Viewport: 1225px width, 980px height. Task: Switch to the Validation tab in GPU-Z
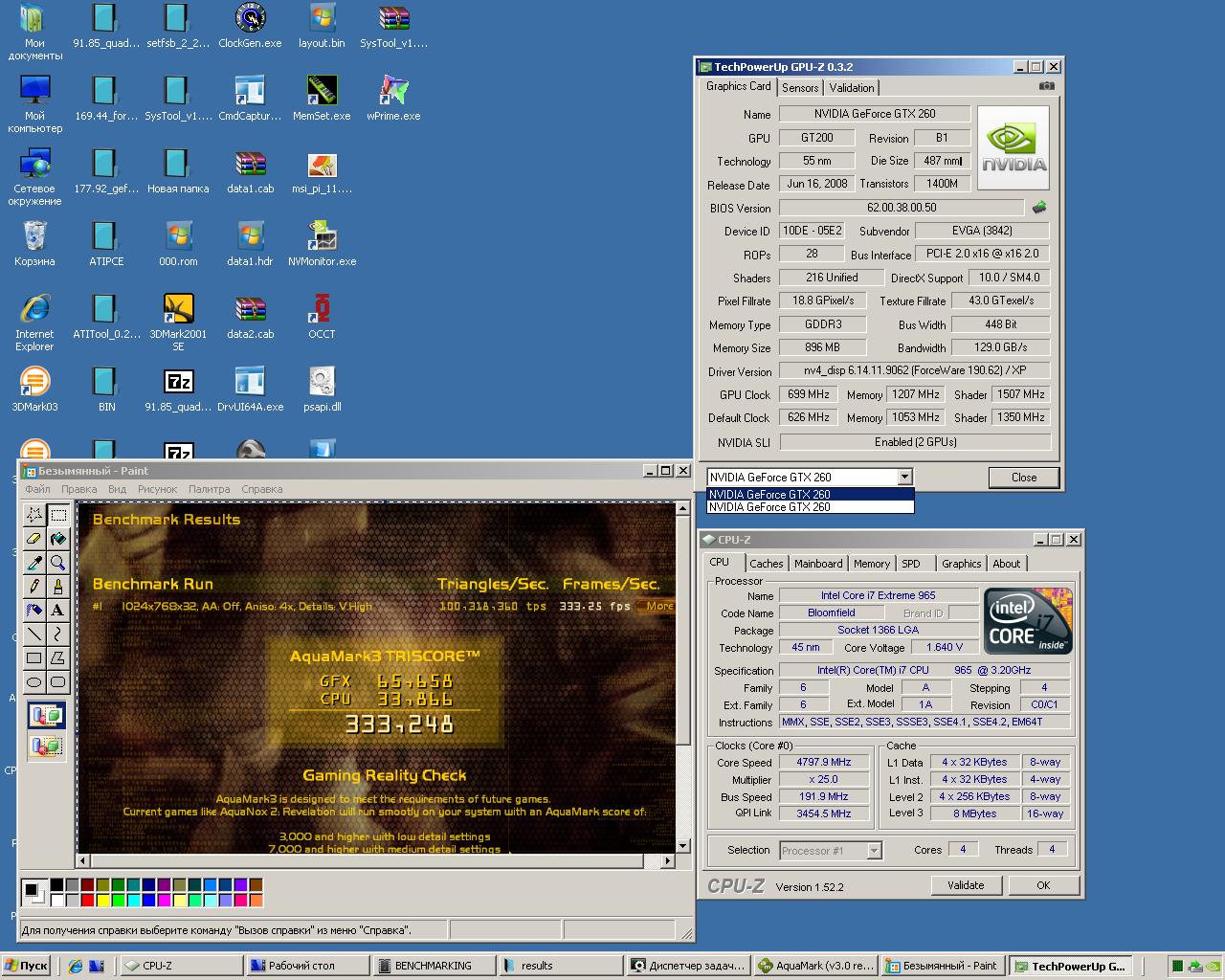[x=852, y=87]
